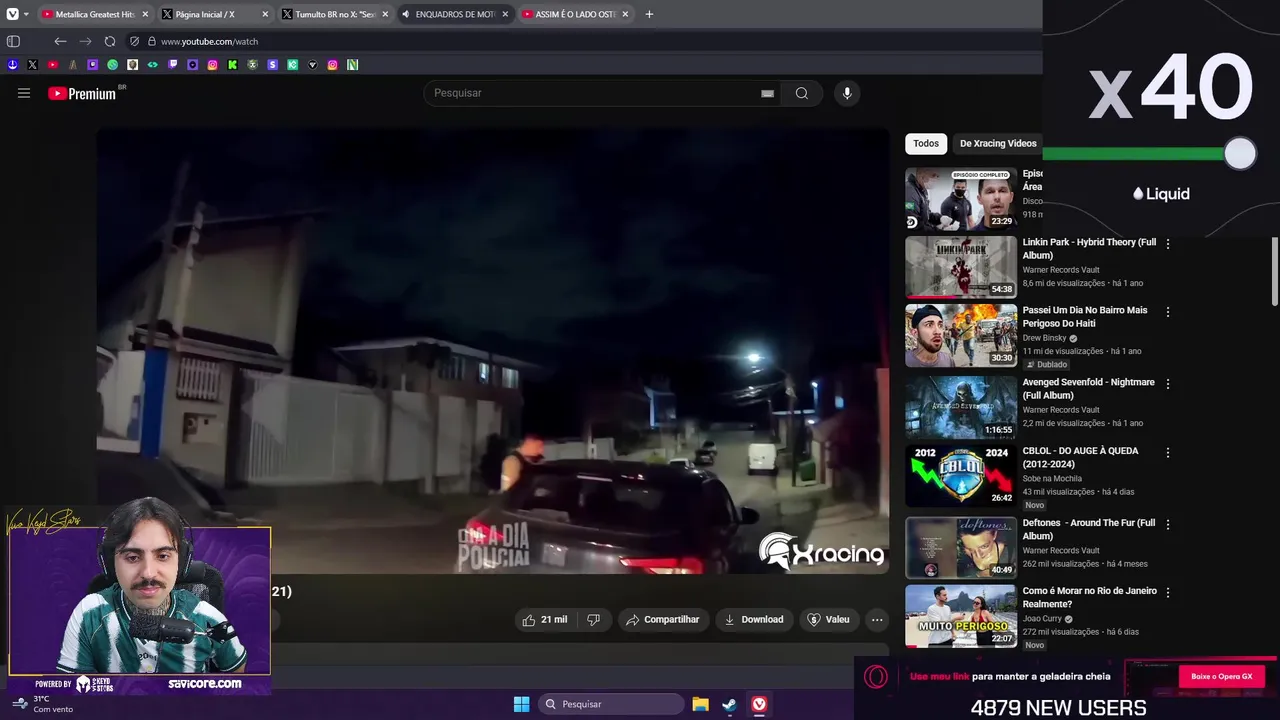Click the Download button
Screen dimensions: 1280x720
(754, 620)
